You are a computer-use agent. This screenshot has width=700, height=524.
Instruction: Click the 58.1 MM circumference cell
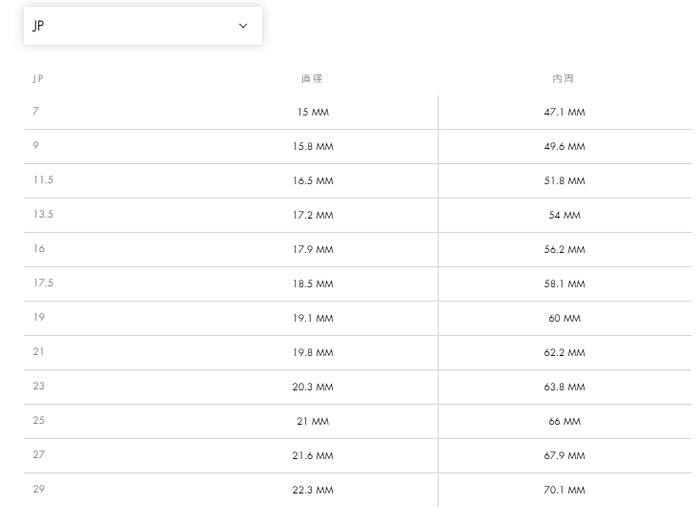pyautogui.click(x=564, y=284)
